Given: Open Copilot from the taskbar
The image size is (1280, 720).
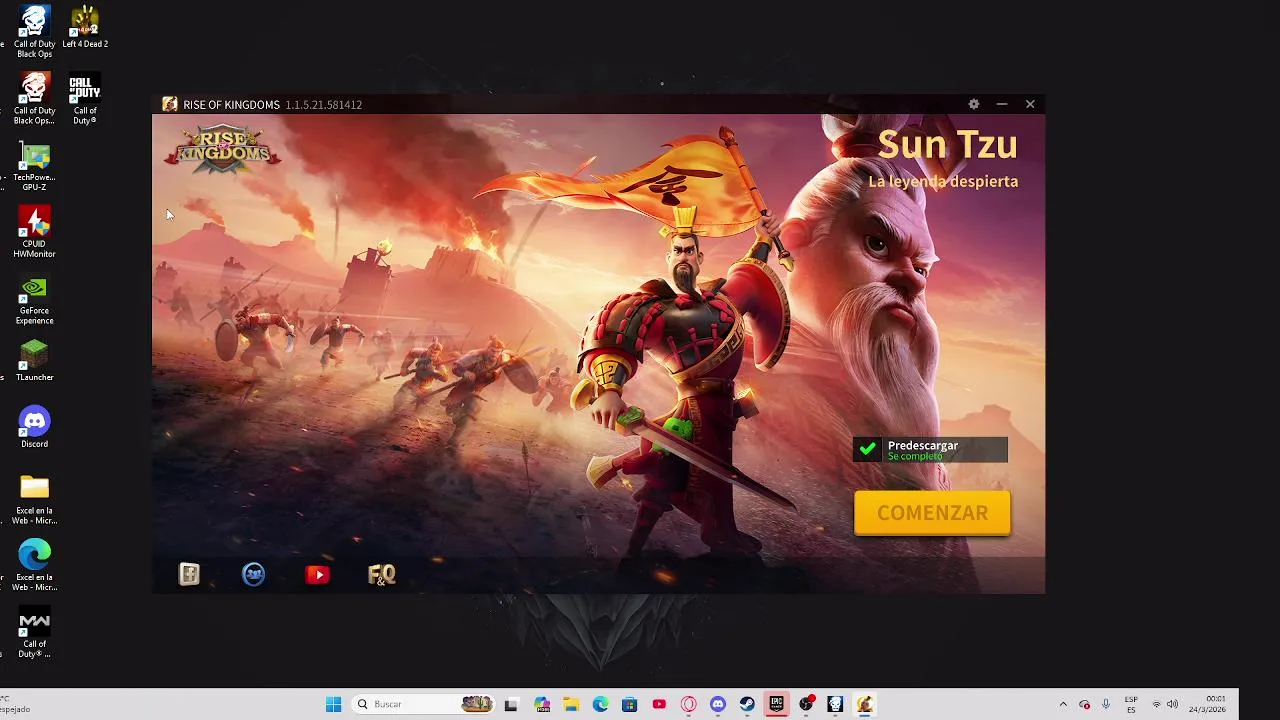Looking at the screenshot, I should 542,704.
